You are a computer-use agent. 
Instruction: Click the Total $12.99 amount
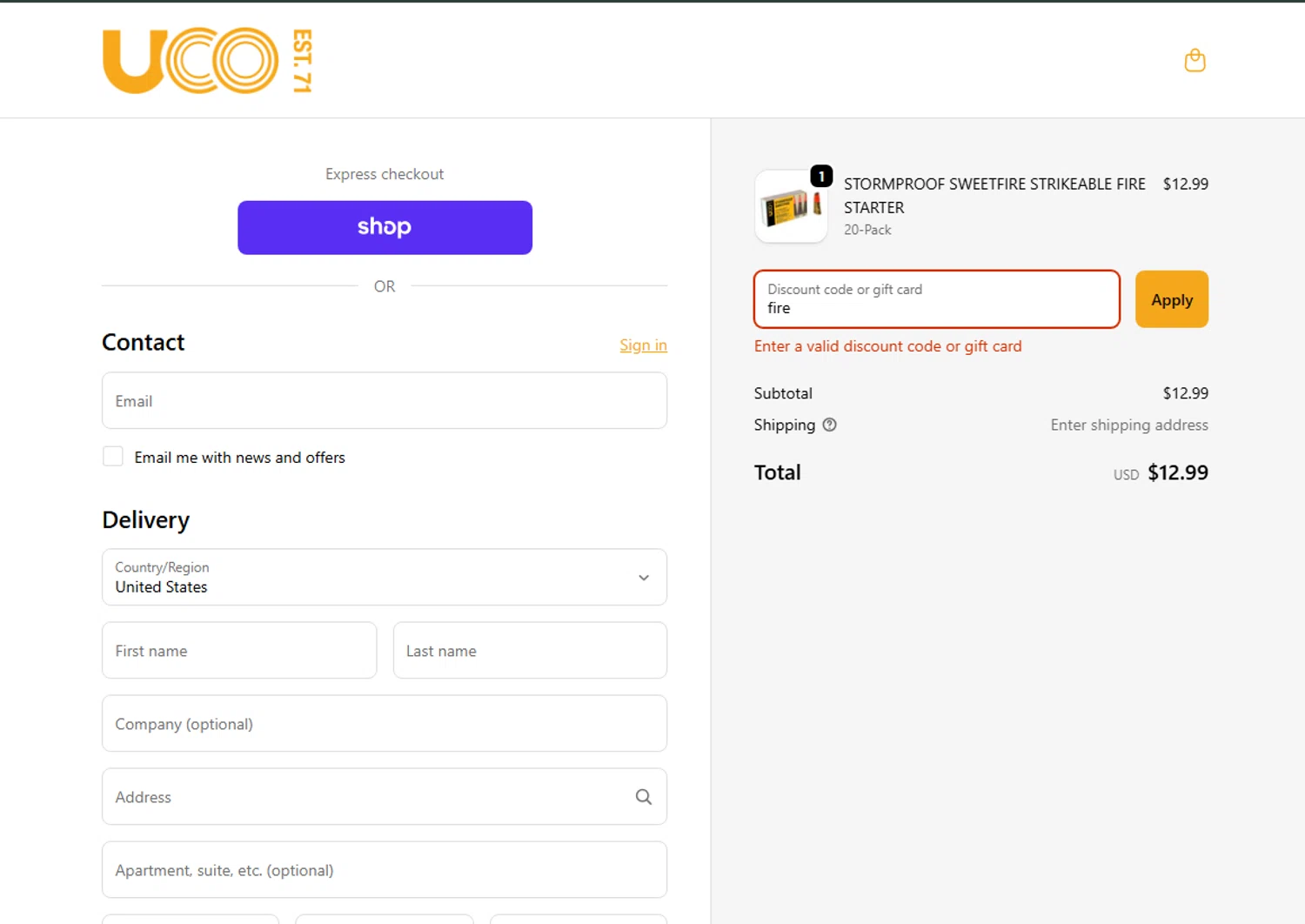[x=1178, y=472]
